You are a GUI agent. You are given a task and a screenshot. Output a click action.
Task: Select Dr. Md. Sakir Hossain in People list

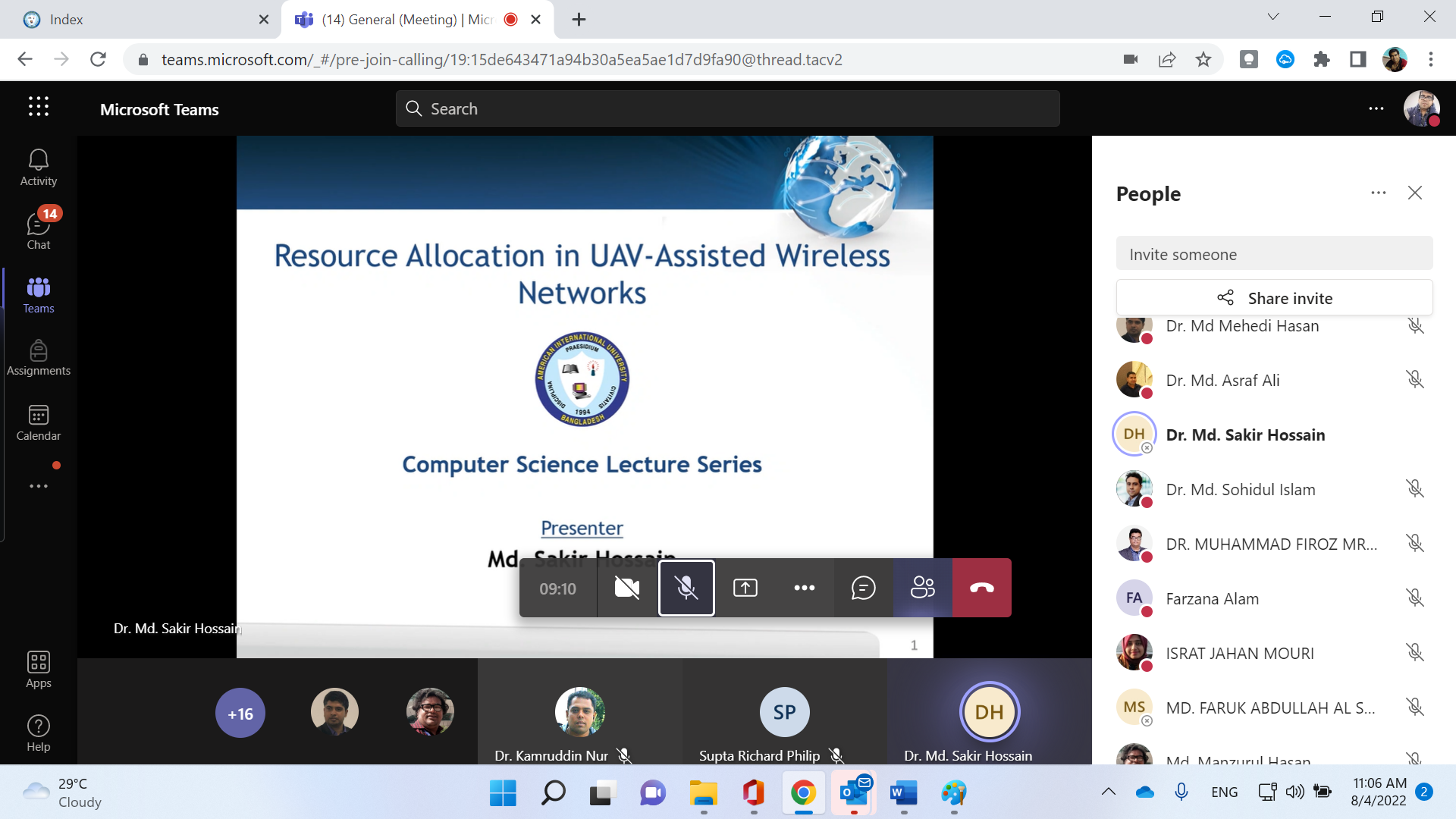(1245, 435)
